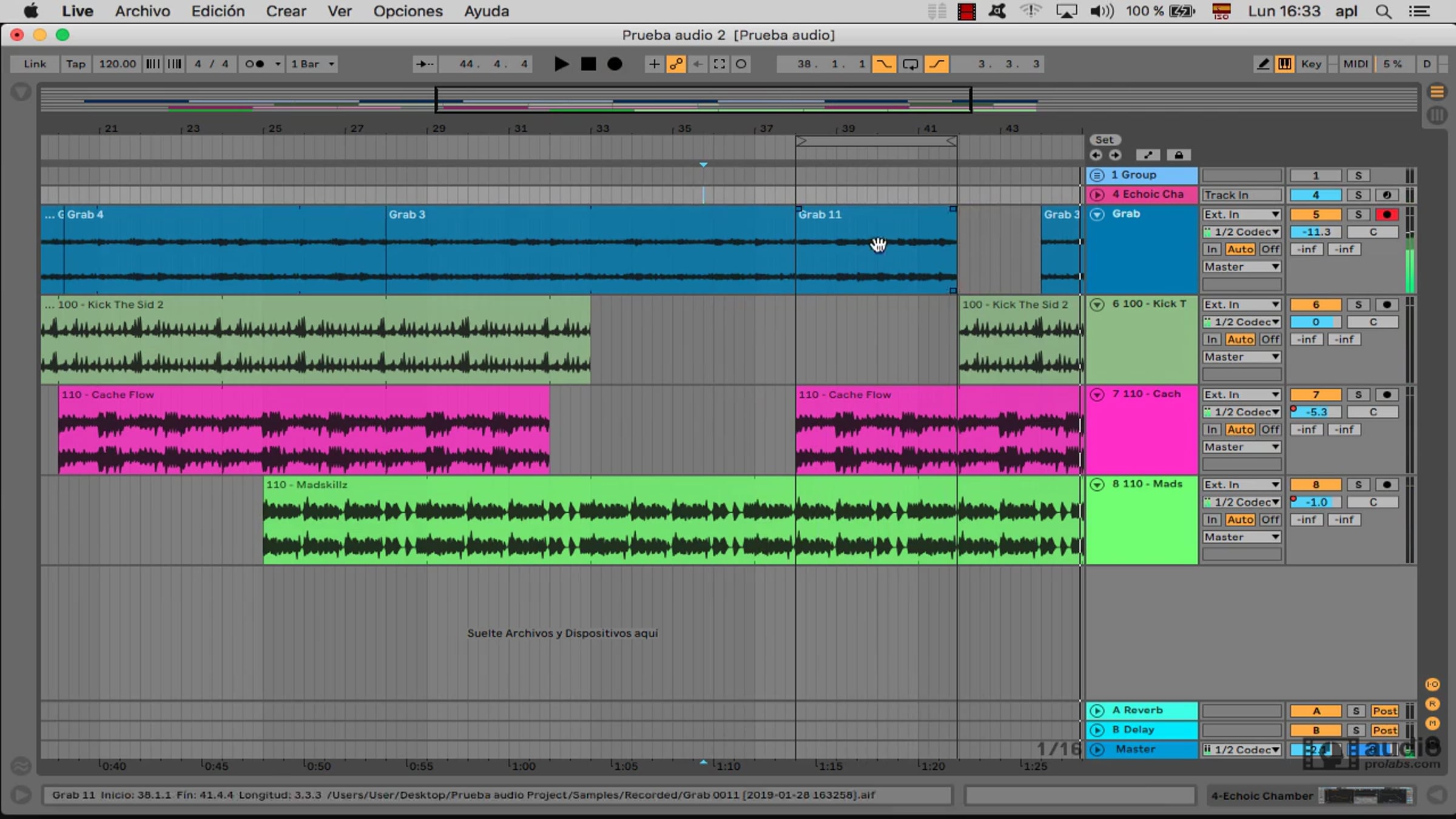This screenshot has width=1456, height=819.
Task: Open the Crear menu
Action: (286, 11)
